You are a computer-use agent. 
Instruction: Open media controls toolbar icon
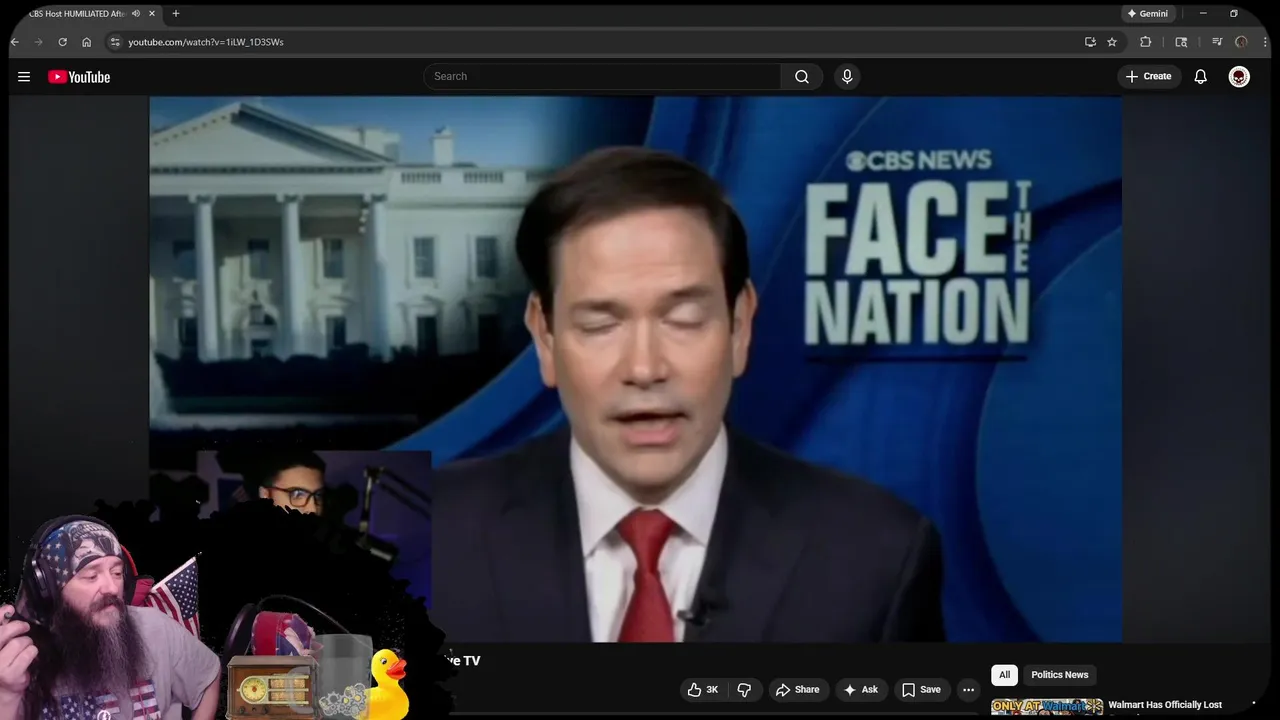tap(1217, 42)
